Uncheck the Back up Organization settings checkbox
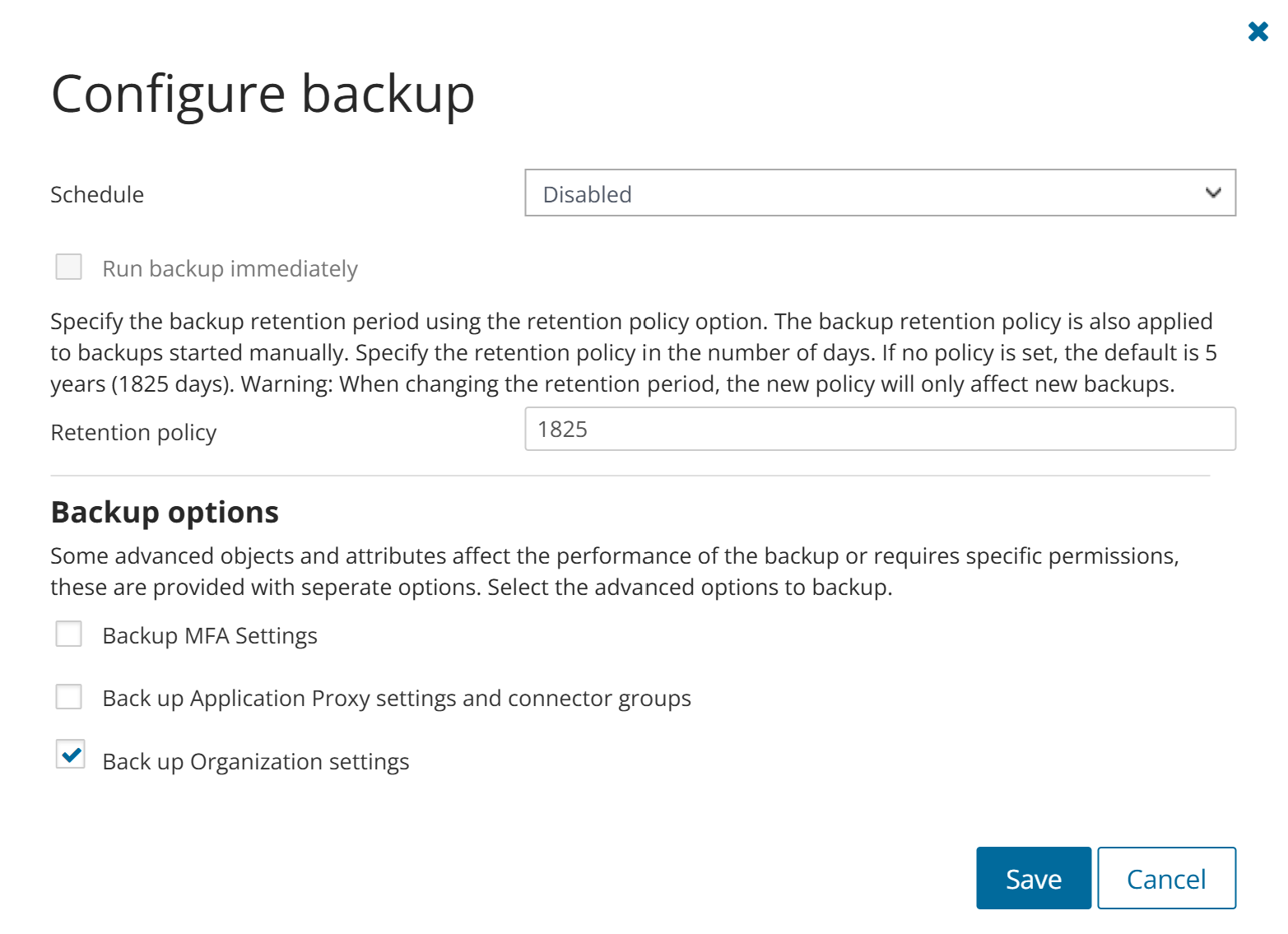Screen dimensions: 1288x934 (x=71, y=754)
